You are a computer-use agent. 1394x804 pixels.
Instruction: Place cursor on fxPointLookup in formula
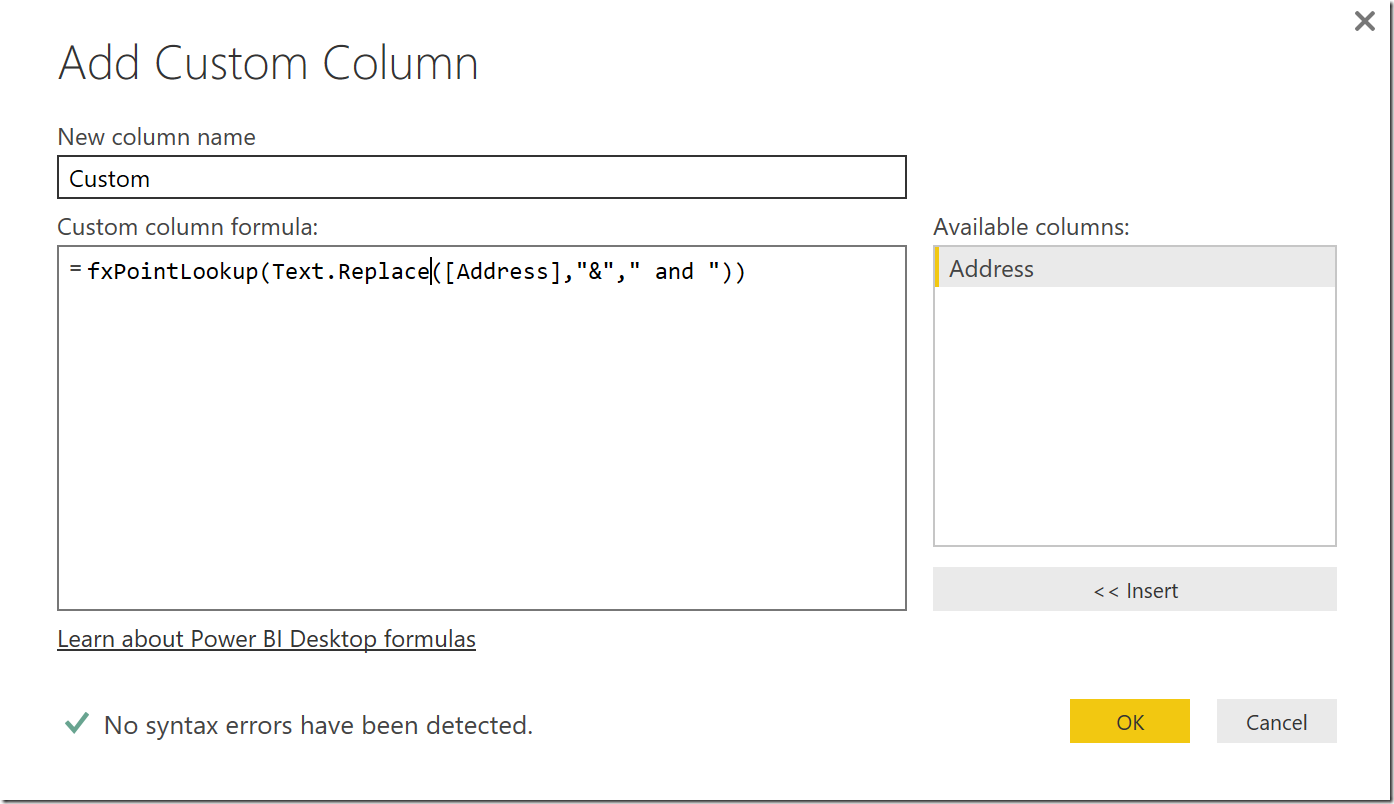(x=172, y=272)
